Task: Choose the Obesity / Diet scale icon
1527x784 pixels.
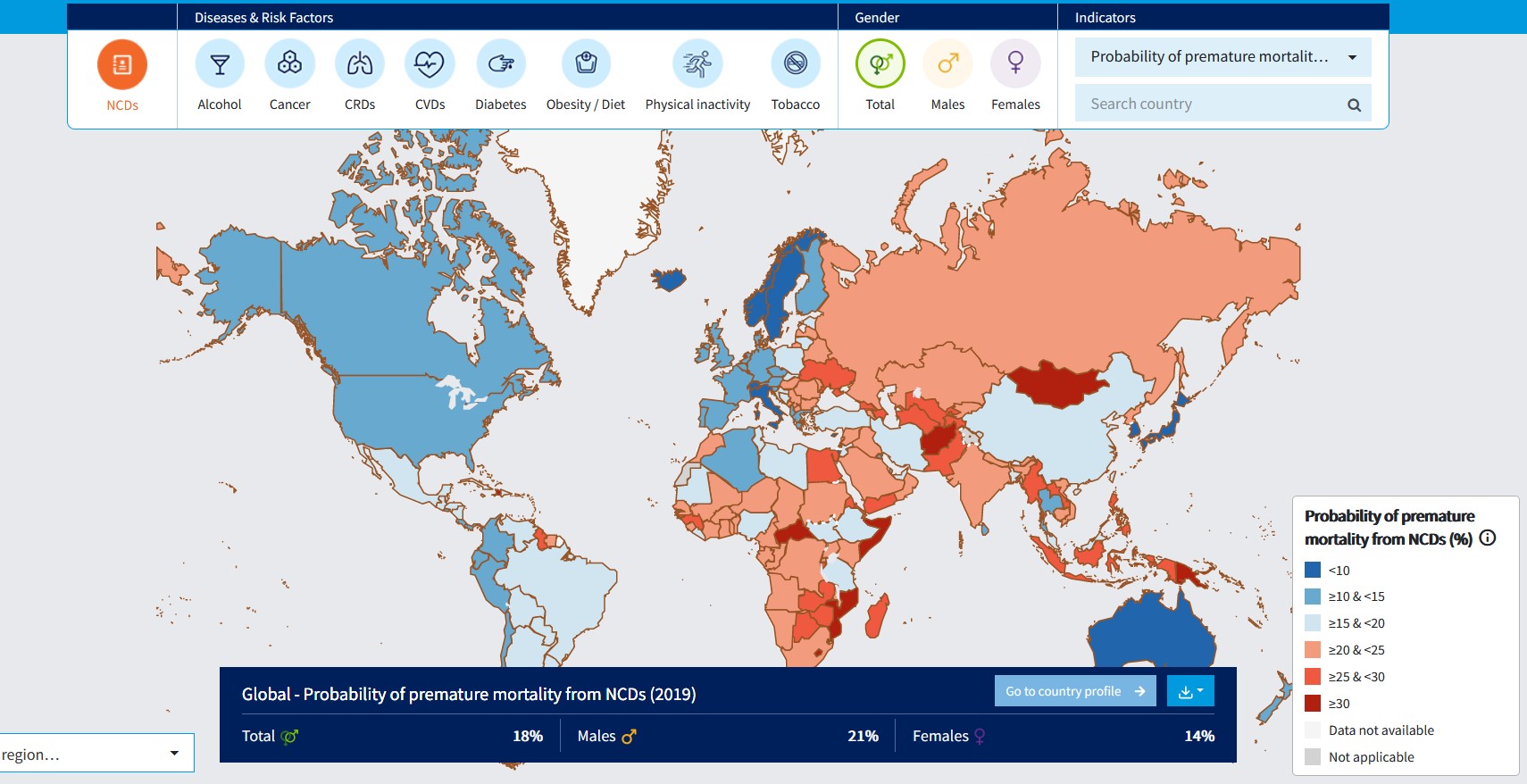Action: click(586, 64)
